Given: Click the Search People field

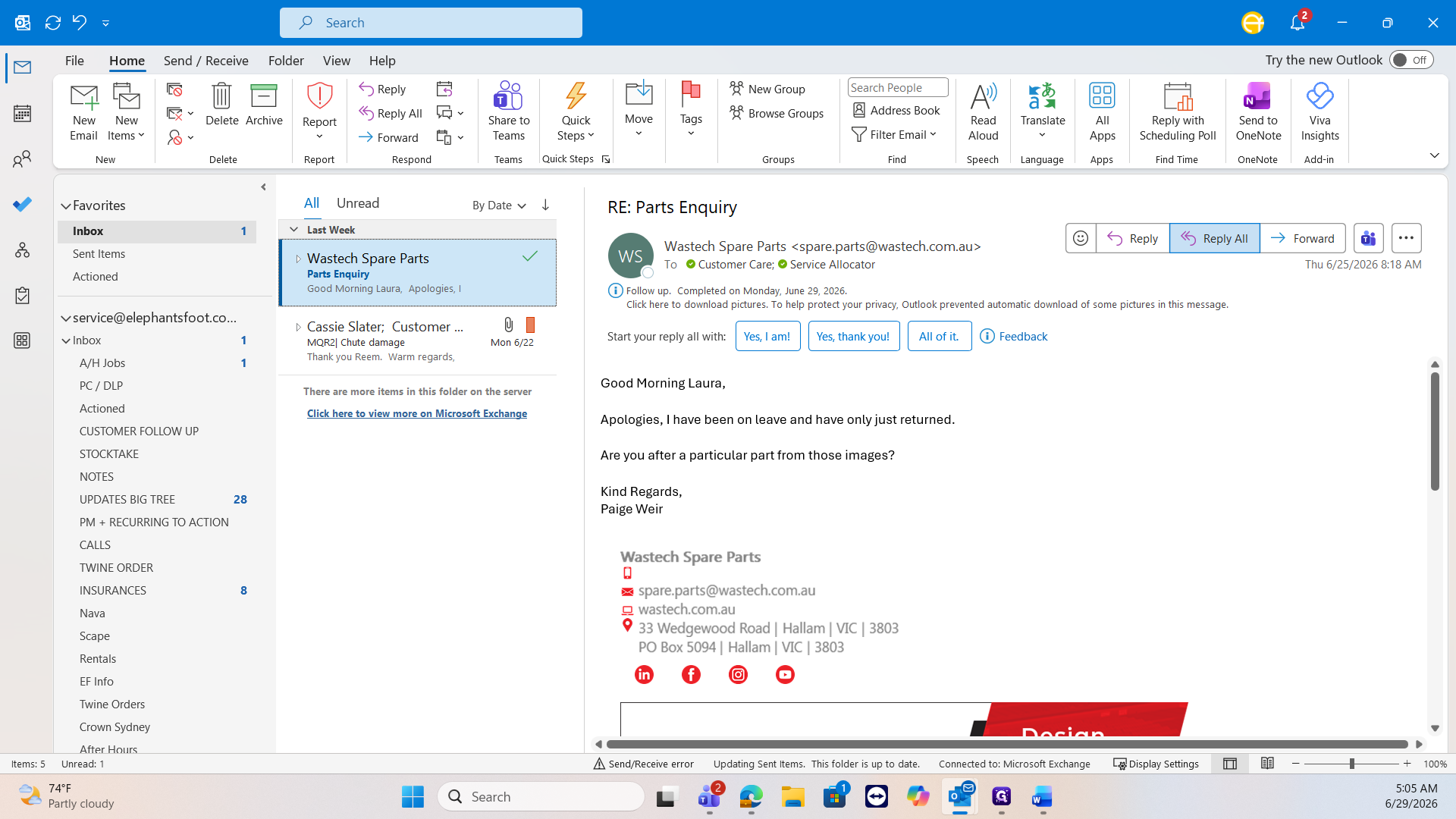Looking at the screenshot, I should coord(897,88).
